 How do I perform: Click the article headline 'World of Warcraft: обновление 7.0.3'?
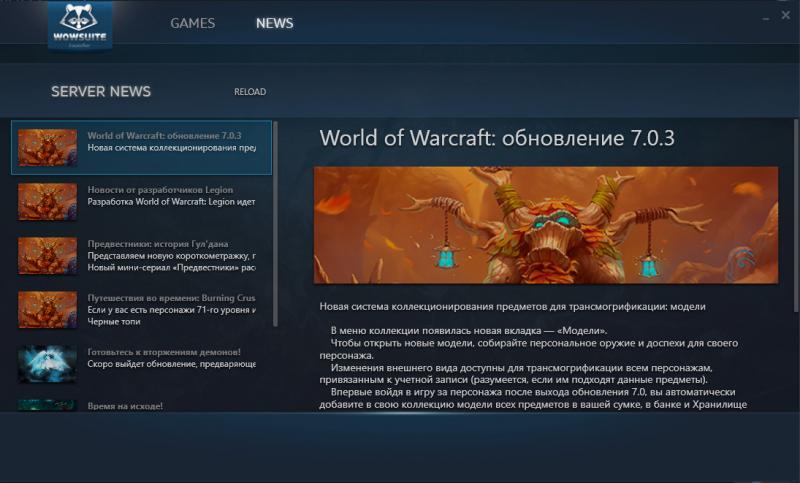[497, 138]
